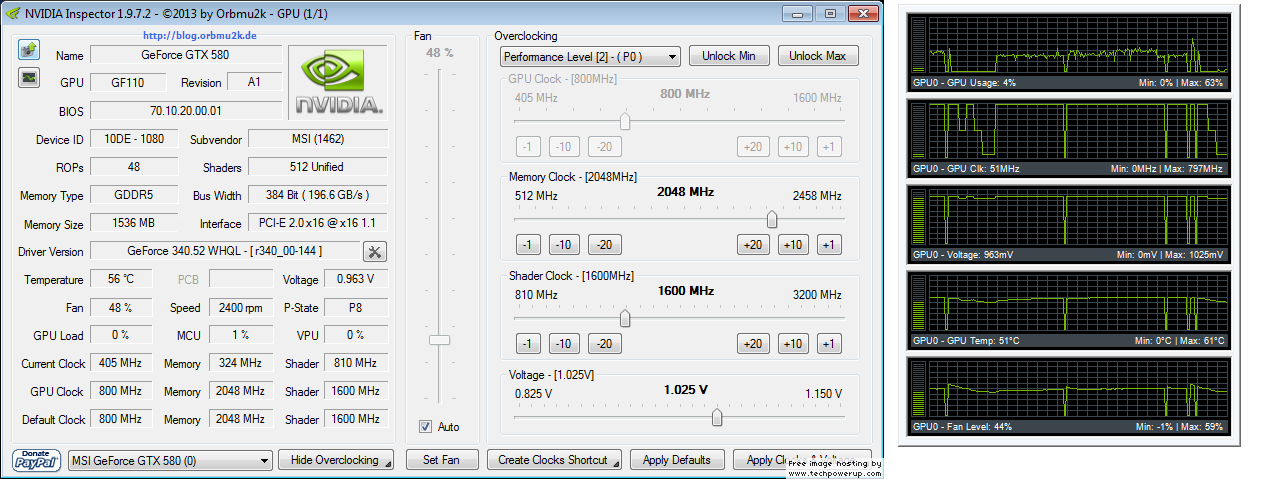The image size is (1284, 494).
Task: Click the GPU Usage monitor graph
Action: [1068, 51]
